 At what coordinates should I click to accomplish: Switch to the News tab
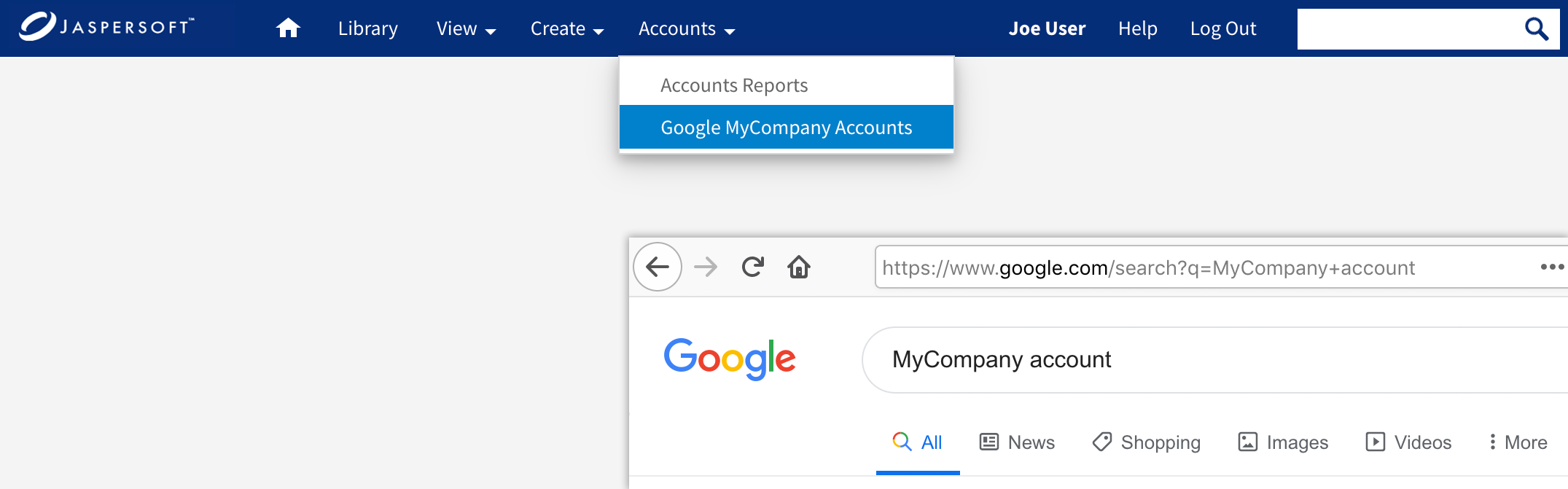click(1017, 442)
